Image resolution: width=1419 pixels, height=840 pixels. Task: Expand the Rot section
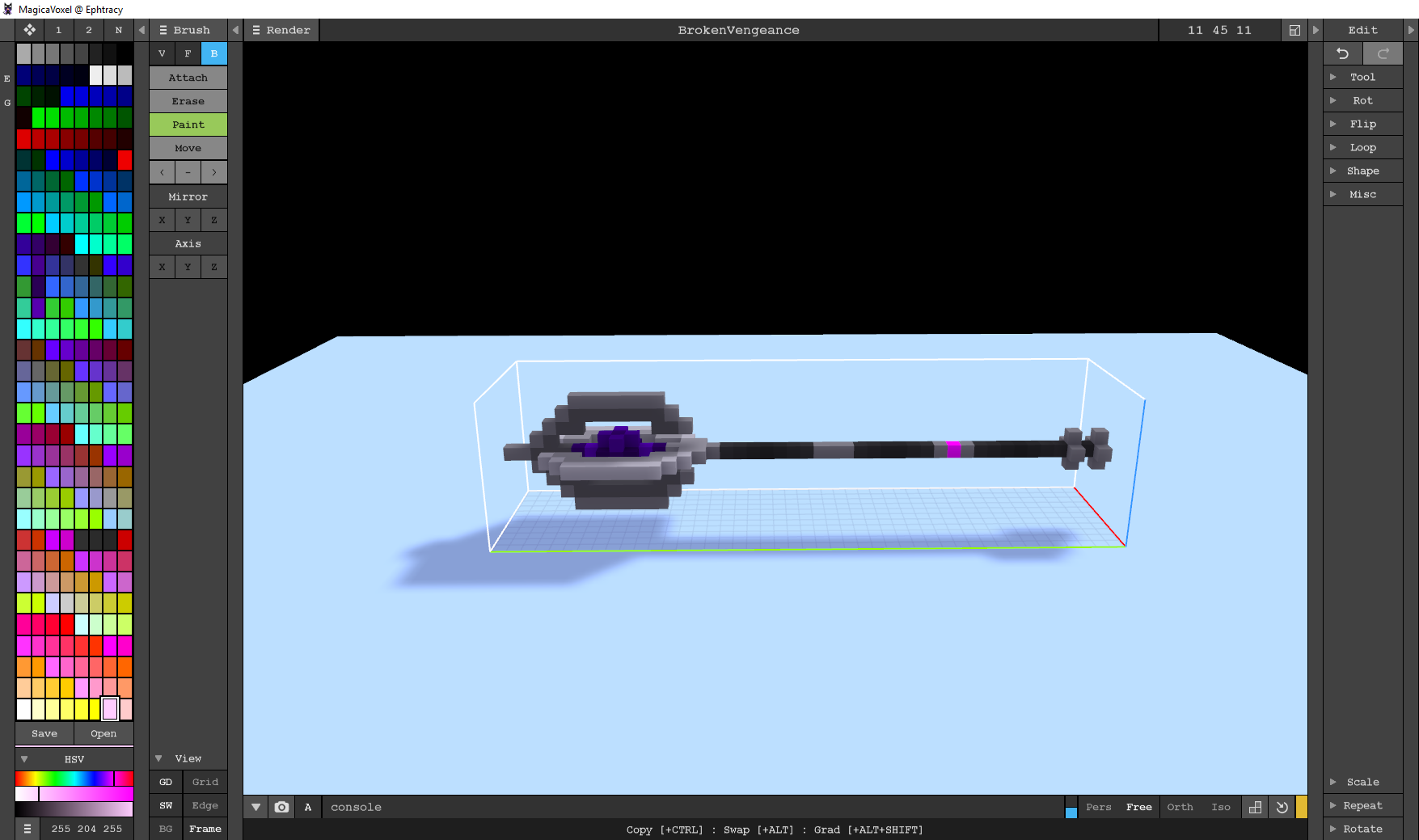pos(1362,100)
